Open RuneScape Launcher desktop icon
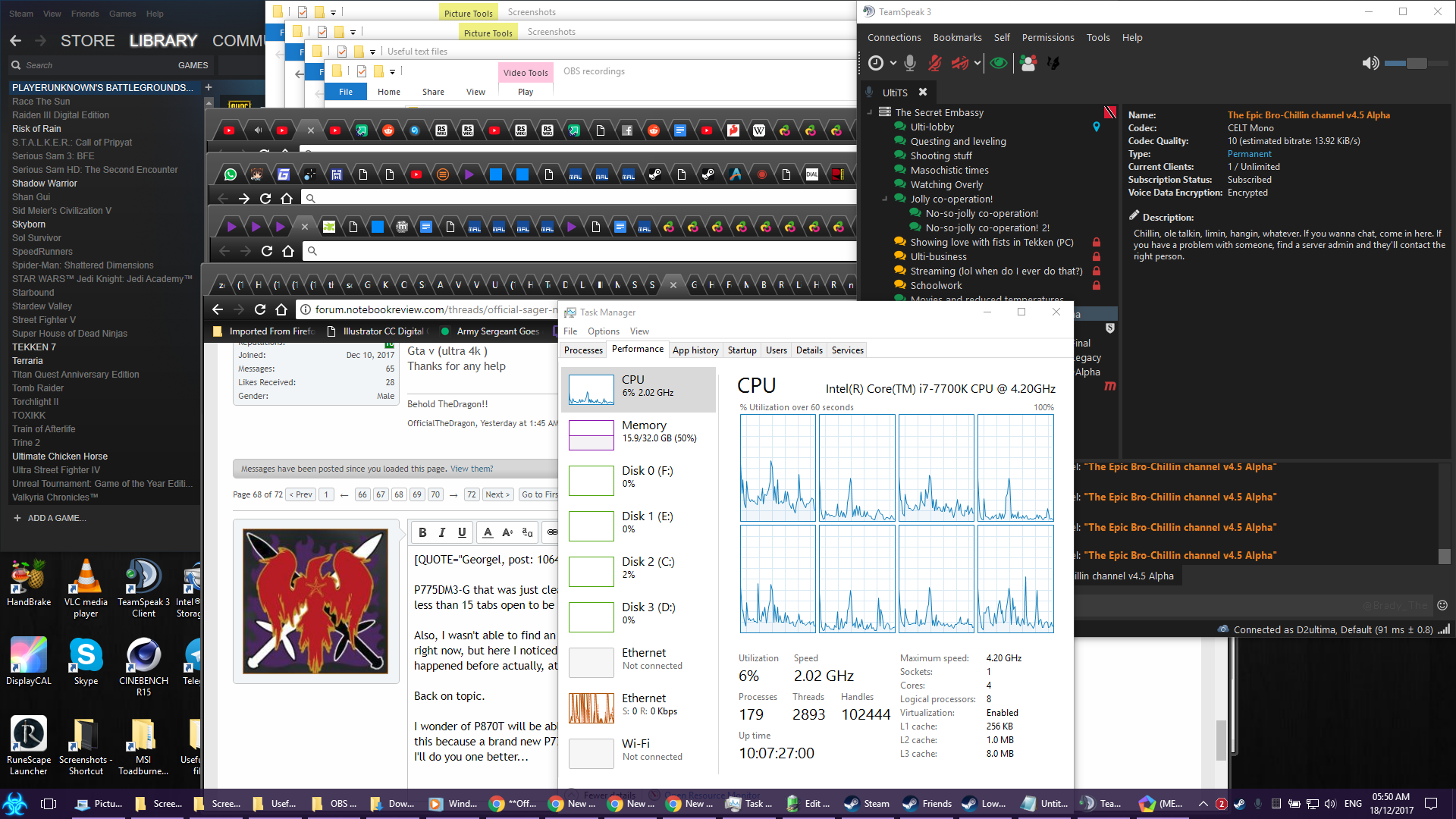1456x819 pixels. tap(29, 746)
